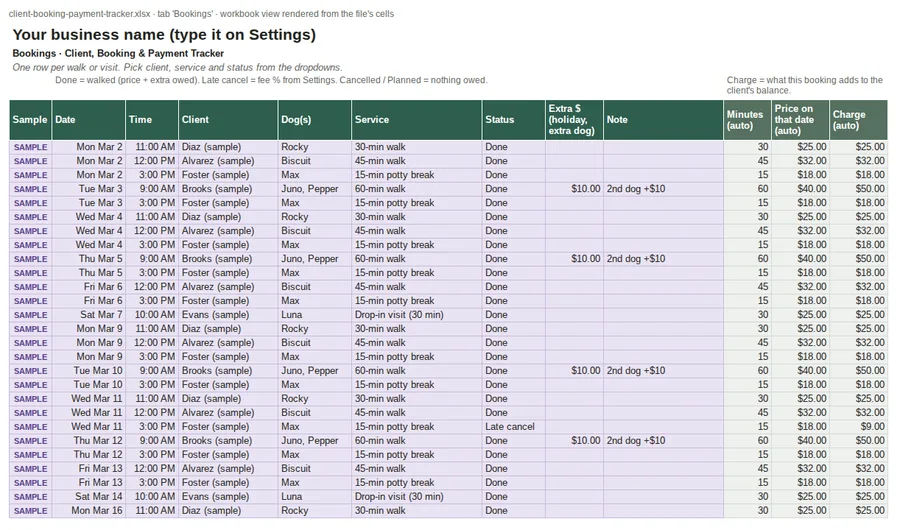
Task: Click the SAMPLE tag in the Mon Mar 16 row
Action: [30, 511]
